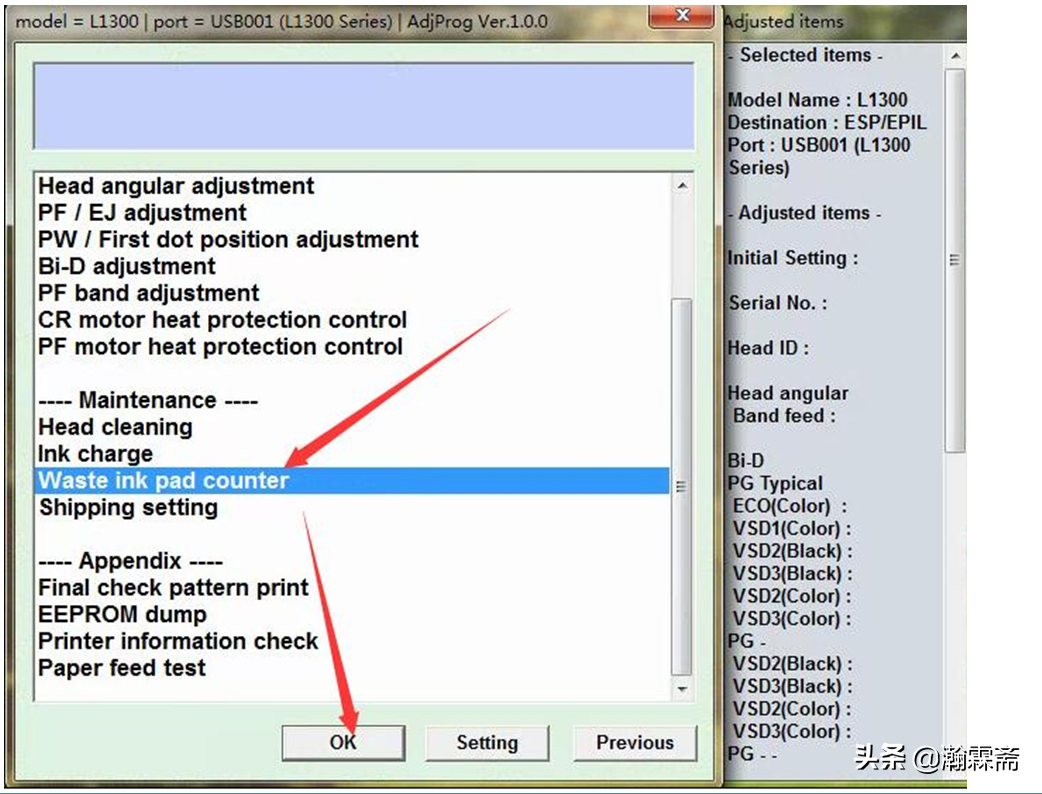Click the Serial No. label

coord(778,303)
